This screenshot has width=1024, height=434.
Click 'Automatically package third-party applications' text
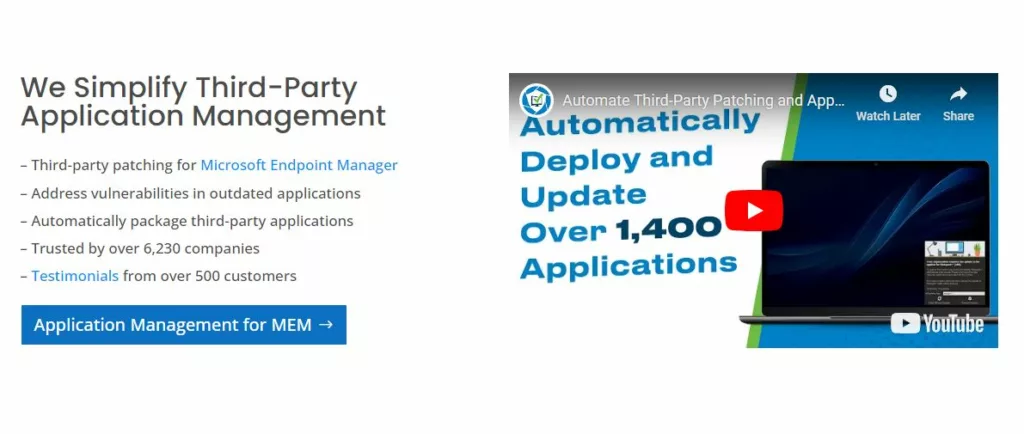192,221
